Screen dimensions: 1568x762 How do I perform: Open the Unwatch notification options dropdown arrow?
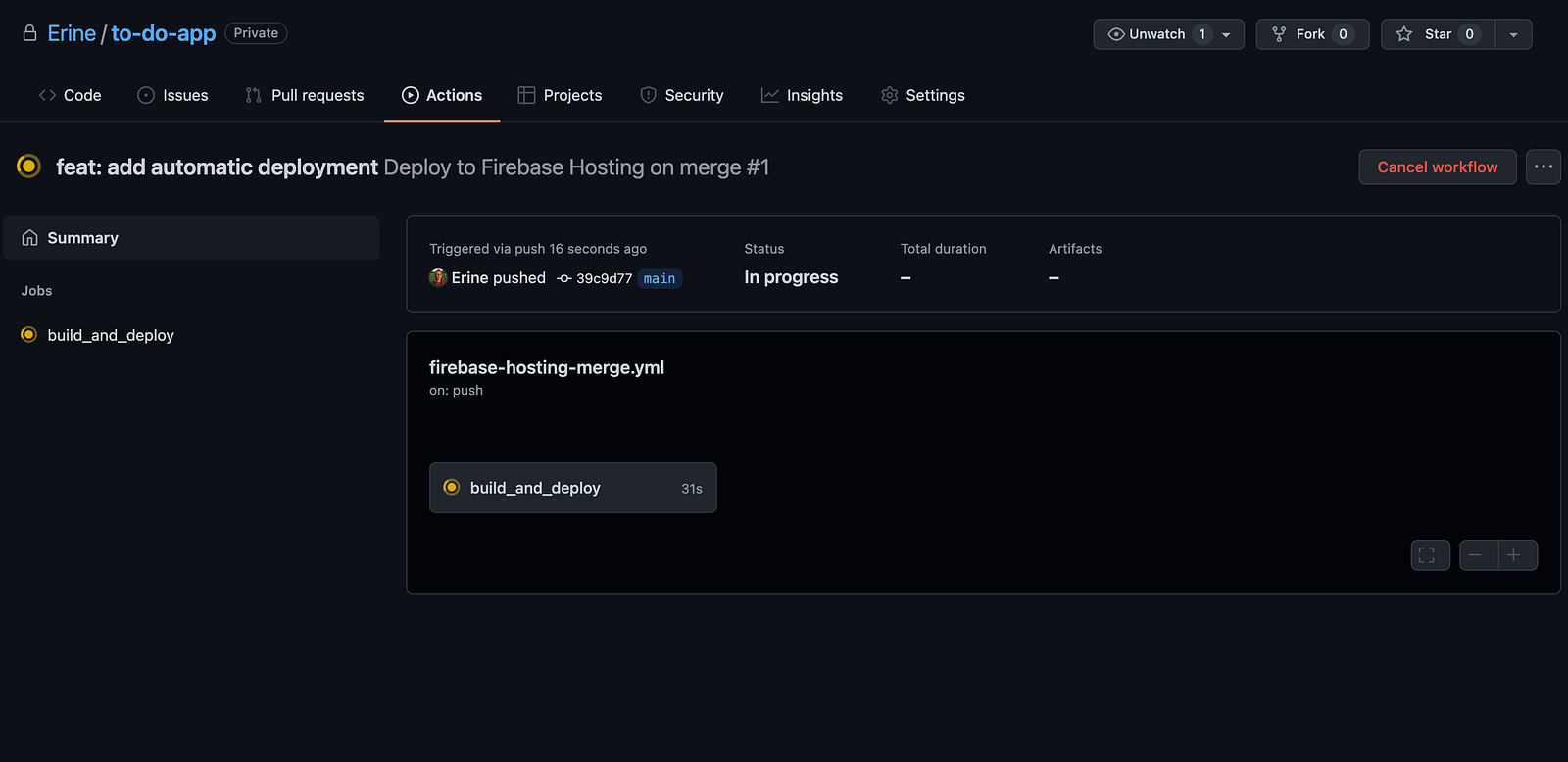click(1226, 34)
